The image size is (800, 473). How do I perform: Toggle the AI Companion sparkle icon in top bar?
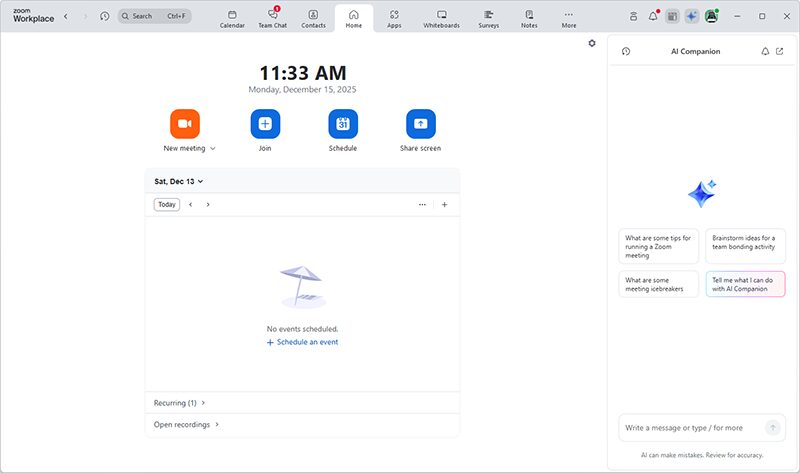[692, 16]
